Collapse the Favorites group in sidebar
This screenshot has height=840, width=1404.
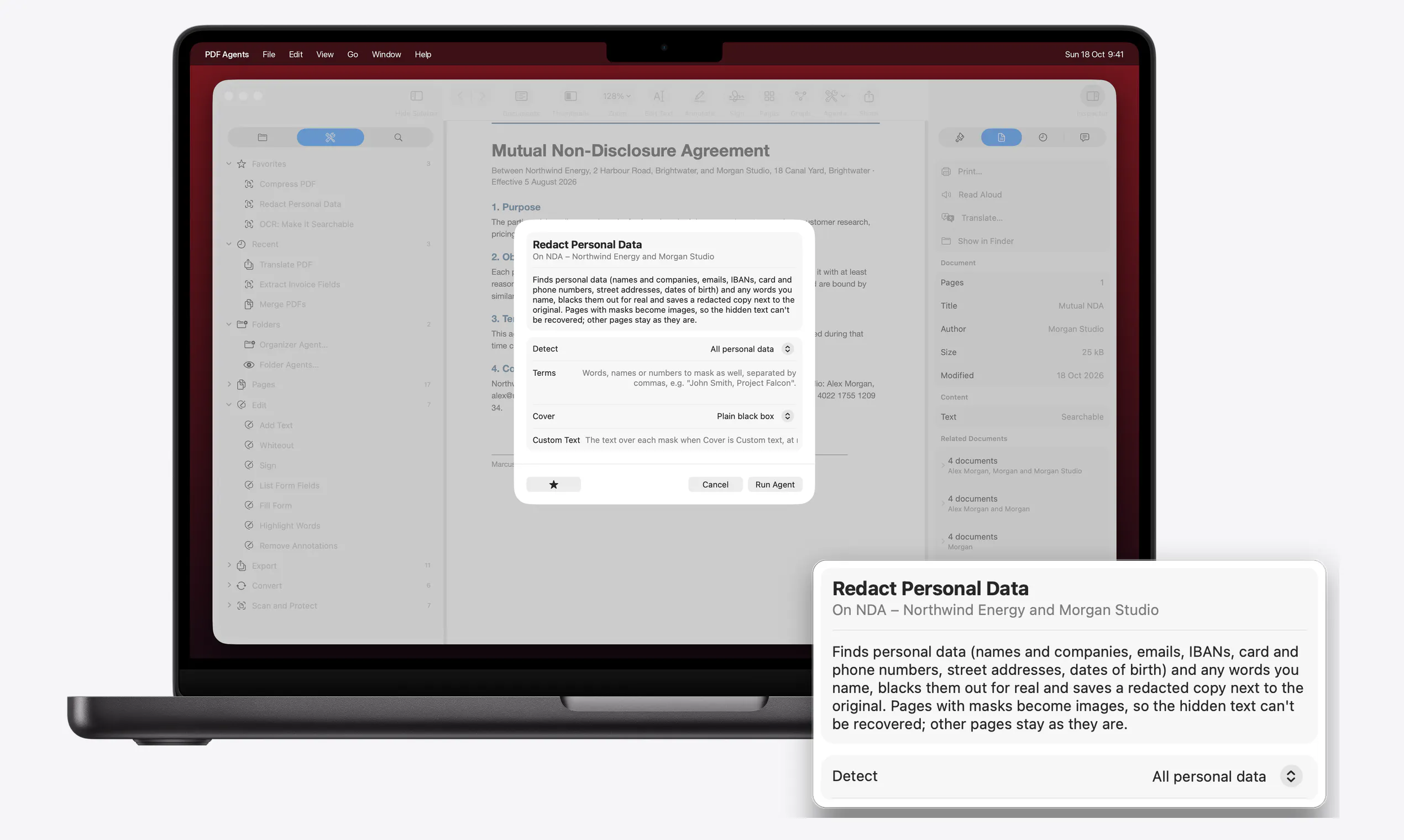point(229,164)
